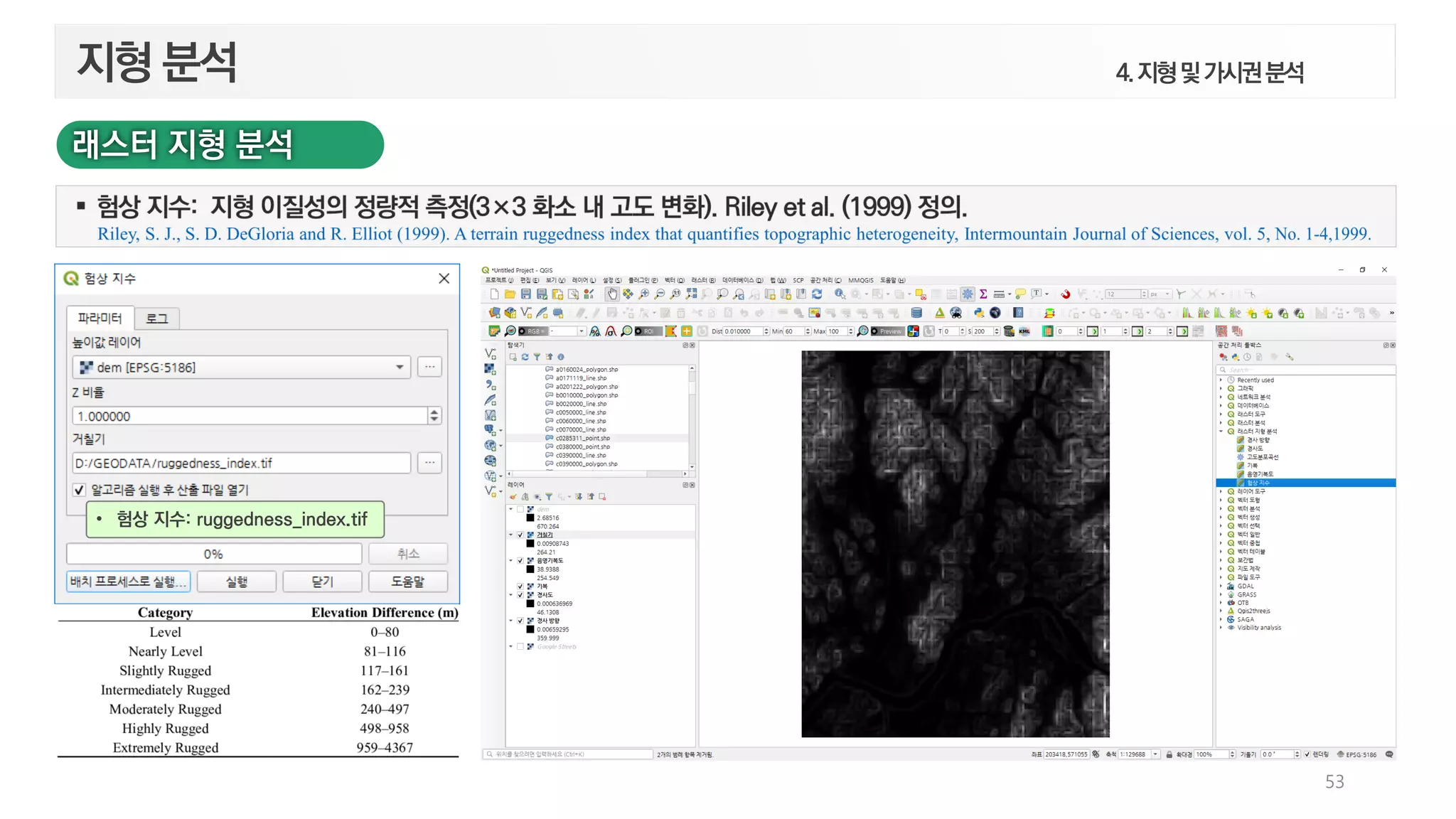Open the 래스터 (R) menu
1456x819 pixels.
pos(703,280)
